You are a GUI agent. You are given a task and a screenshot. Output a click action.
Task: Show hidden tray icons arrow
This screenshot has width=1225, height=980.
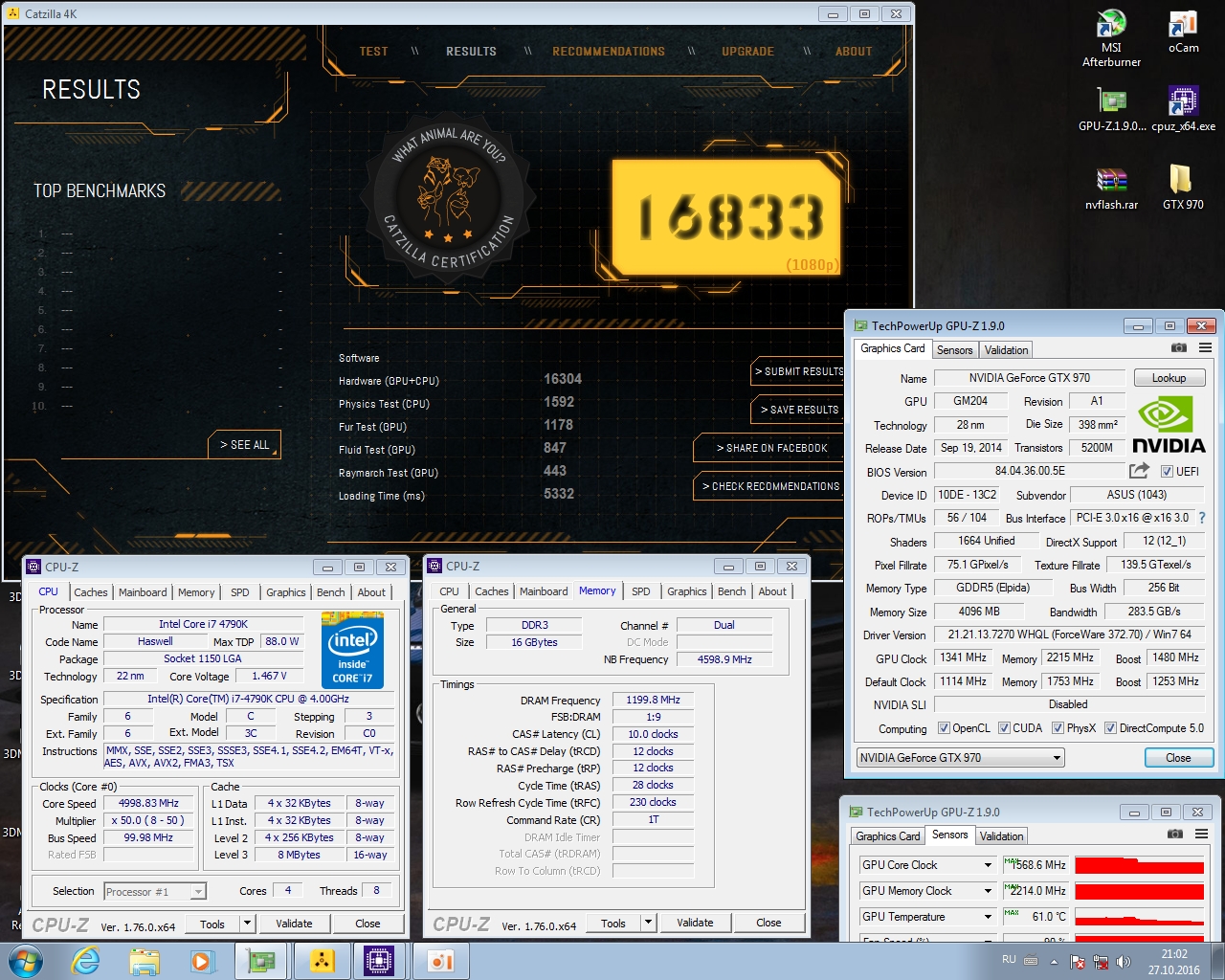coord(1054,962)
